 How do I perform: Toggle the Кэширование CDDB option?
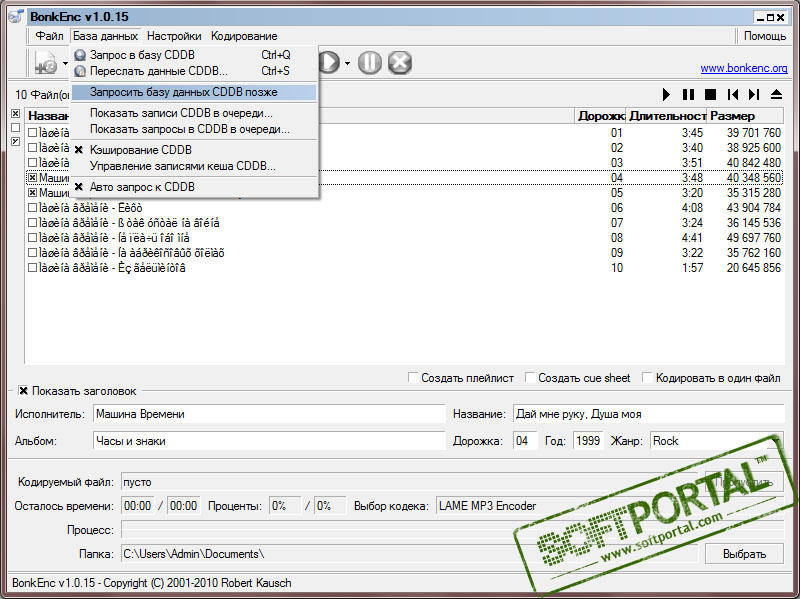pos(194,149)
